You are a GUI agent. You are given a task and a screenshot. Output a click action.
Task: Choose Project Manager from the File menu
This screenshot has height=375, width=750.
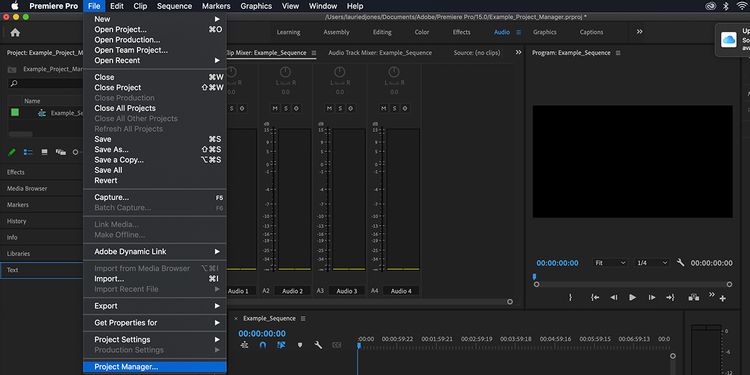(x=154, y=367)
